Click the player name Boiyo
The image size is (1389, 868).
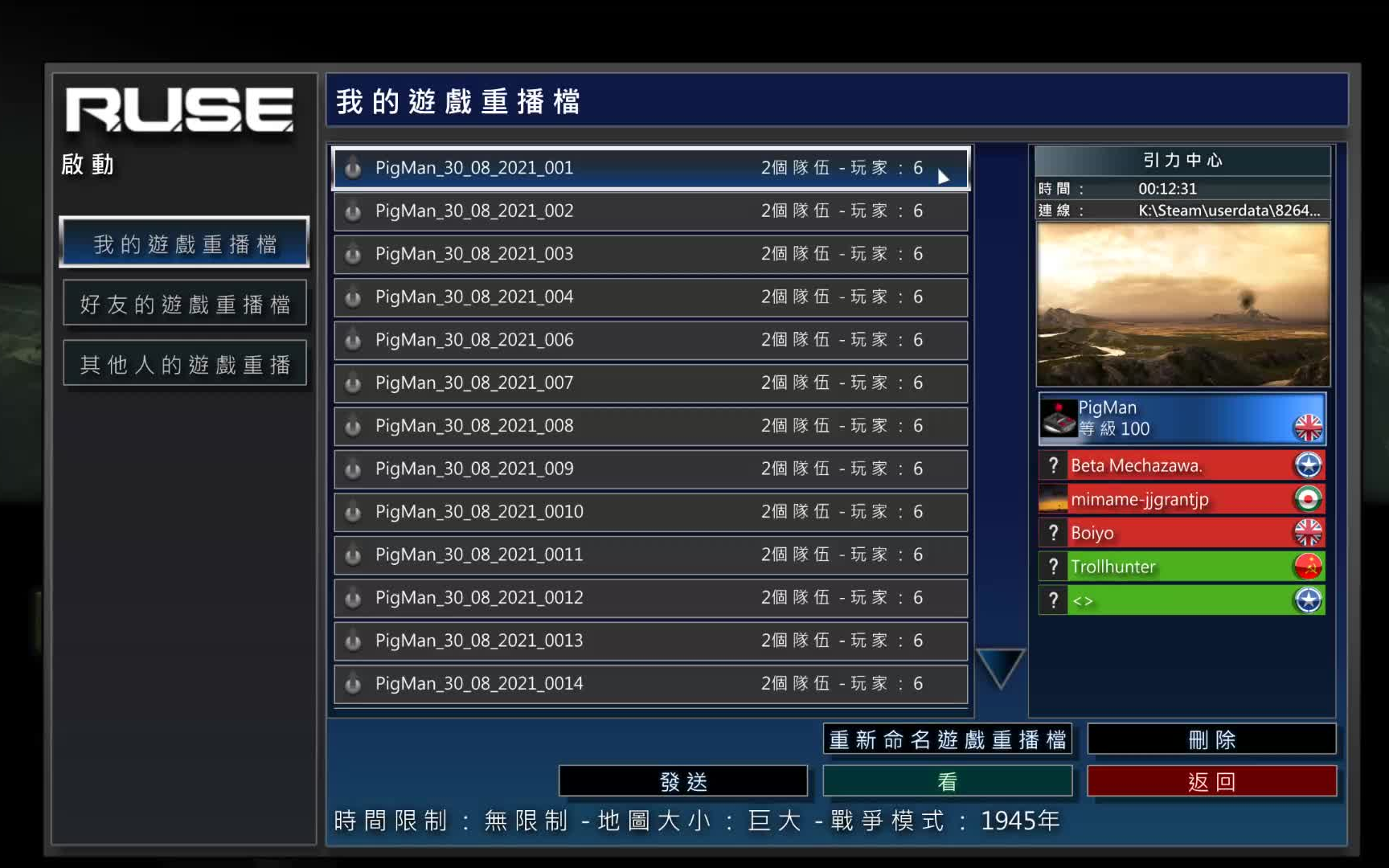tap(1092, 533)
